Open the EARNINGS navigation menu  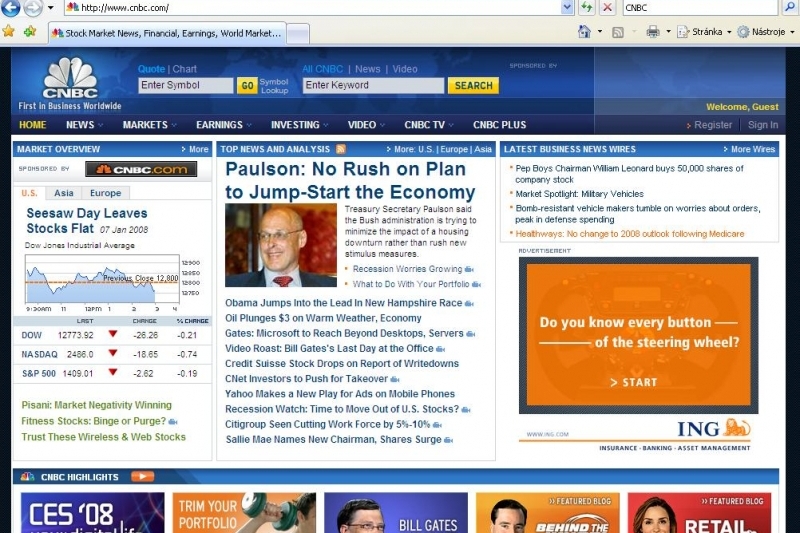click(x=223, y=124)
